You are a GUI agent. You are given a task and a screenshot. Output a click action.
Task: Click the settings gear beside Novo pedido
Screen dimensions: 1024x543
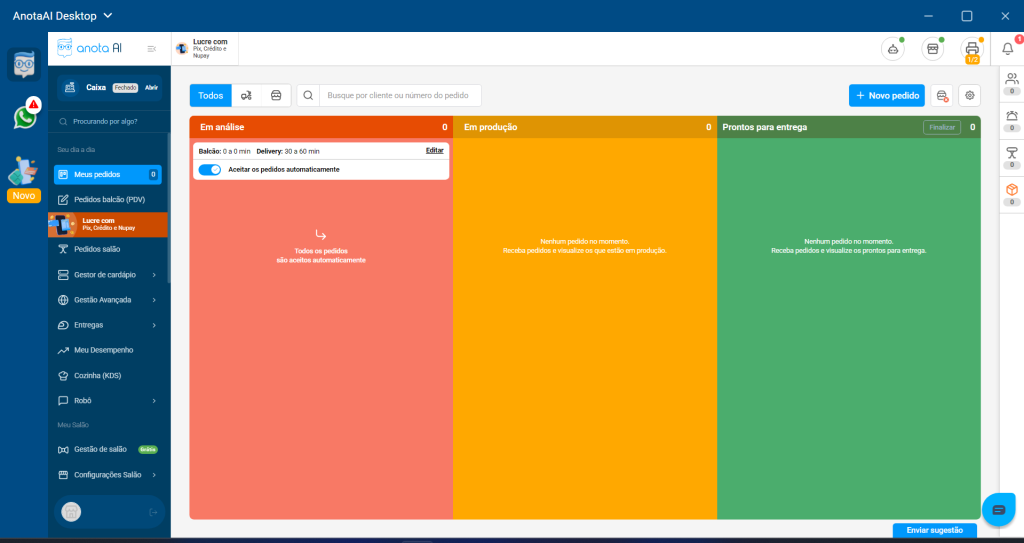[x=969, y=95]
